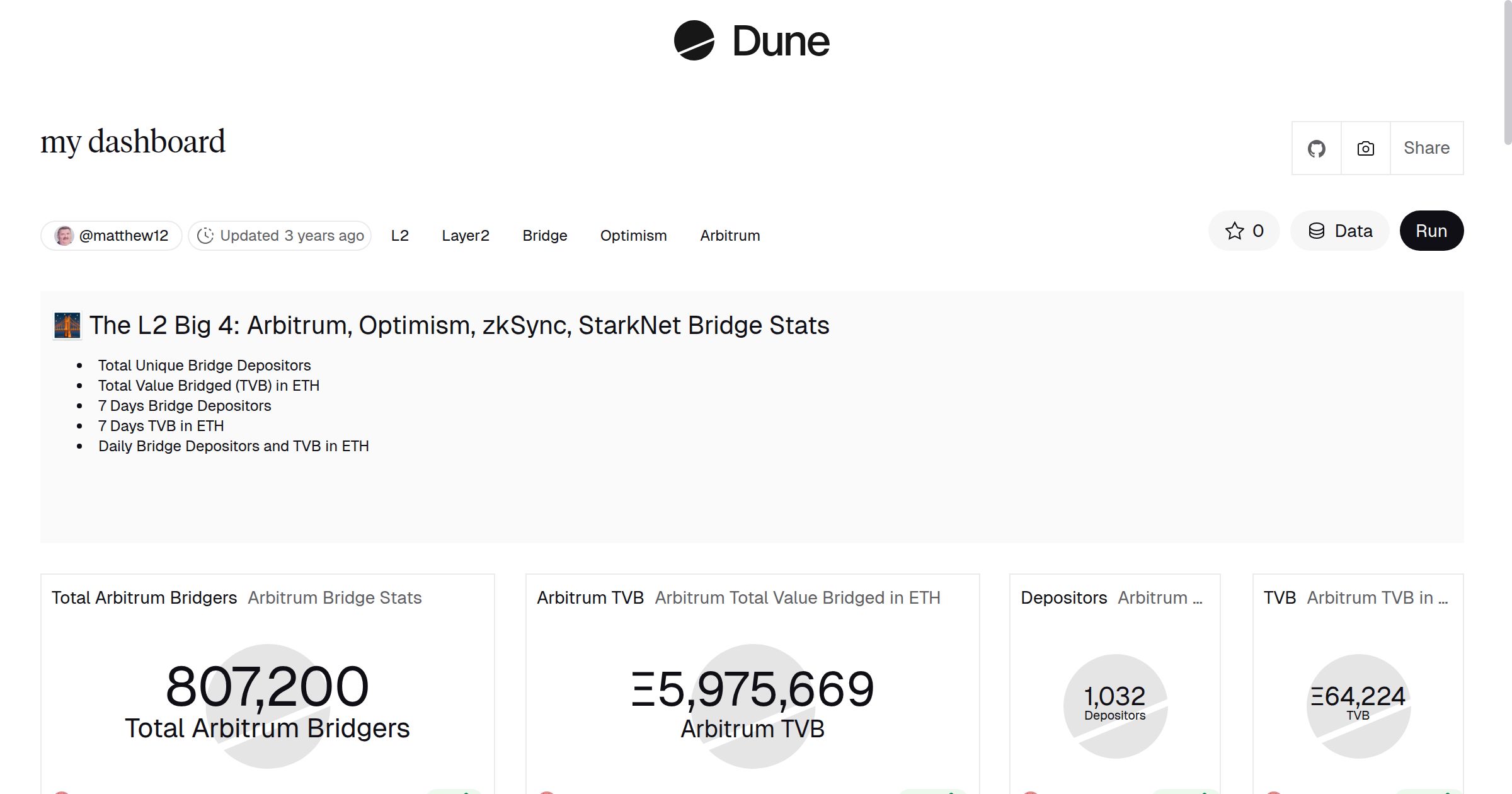Image resolution: width=1512 pixels, height=794 pixels.
Task: Select the Optimism tag
Action: (633, 236)
